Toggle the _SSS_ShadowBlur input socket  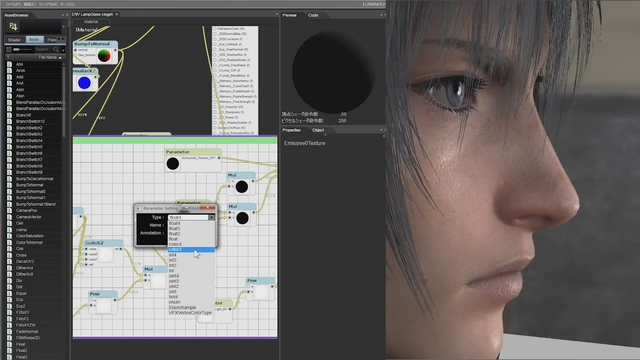[x=215, y=55]
